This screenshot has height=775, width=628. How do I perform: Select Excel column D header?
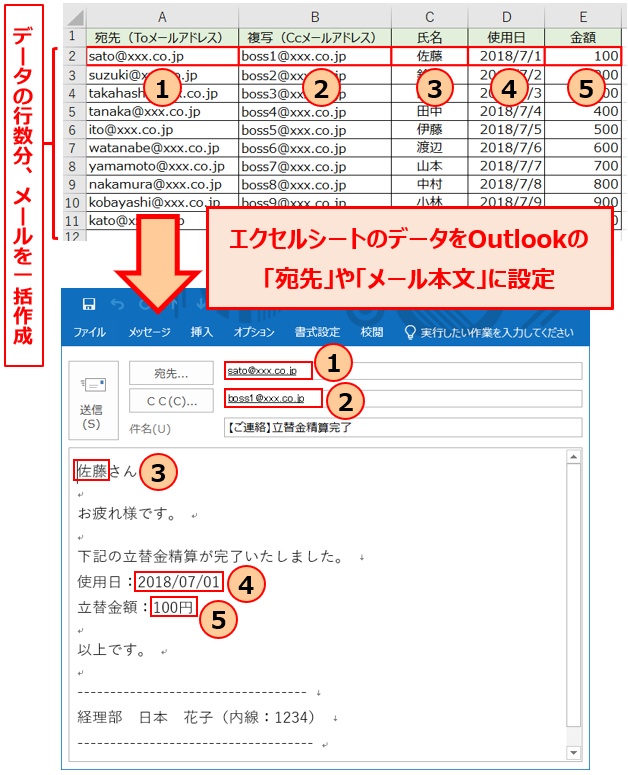point(506,17)
